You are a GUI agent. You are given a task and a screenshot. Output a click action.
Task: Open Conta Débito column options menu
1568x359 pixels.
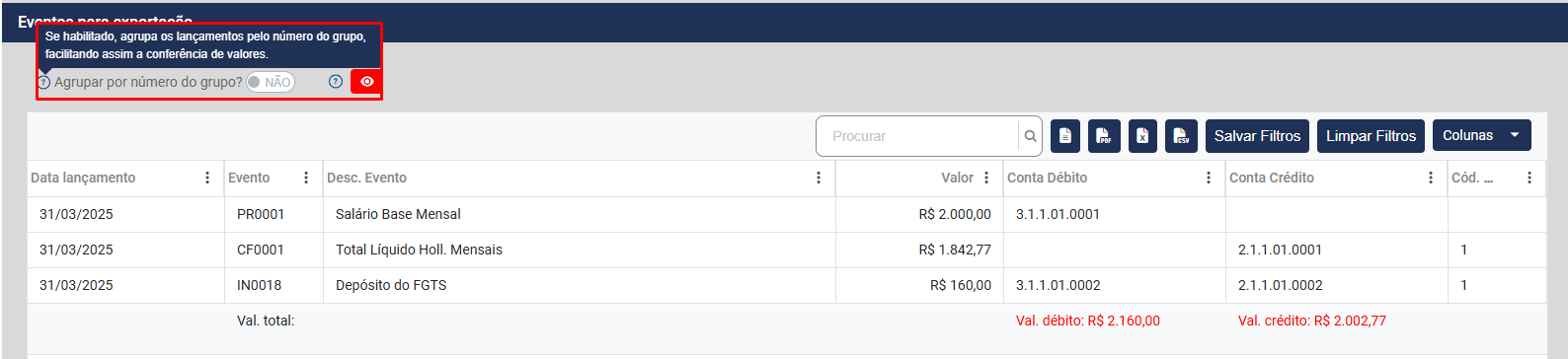pyautogui.click(x=1209, y=178)
